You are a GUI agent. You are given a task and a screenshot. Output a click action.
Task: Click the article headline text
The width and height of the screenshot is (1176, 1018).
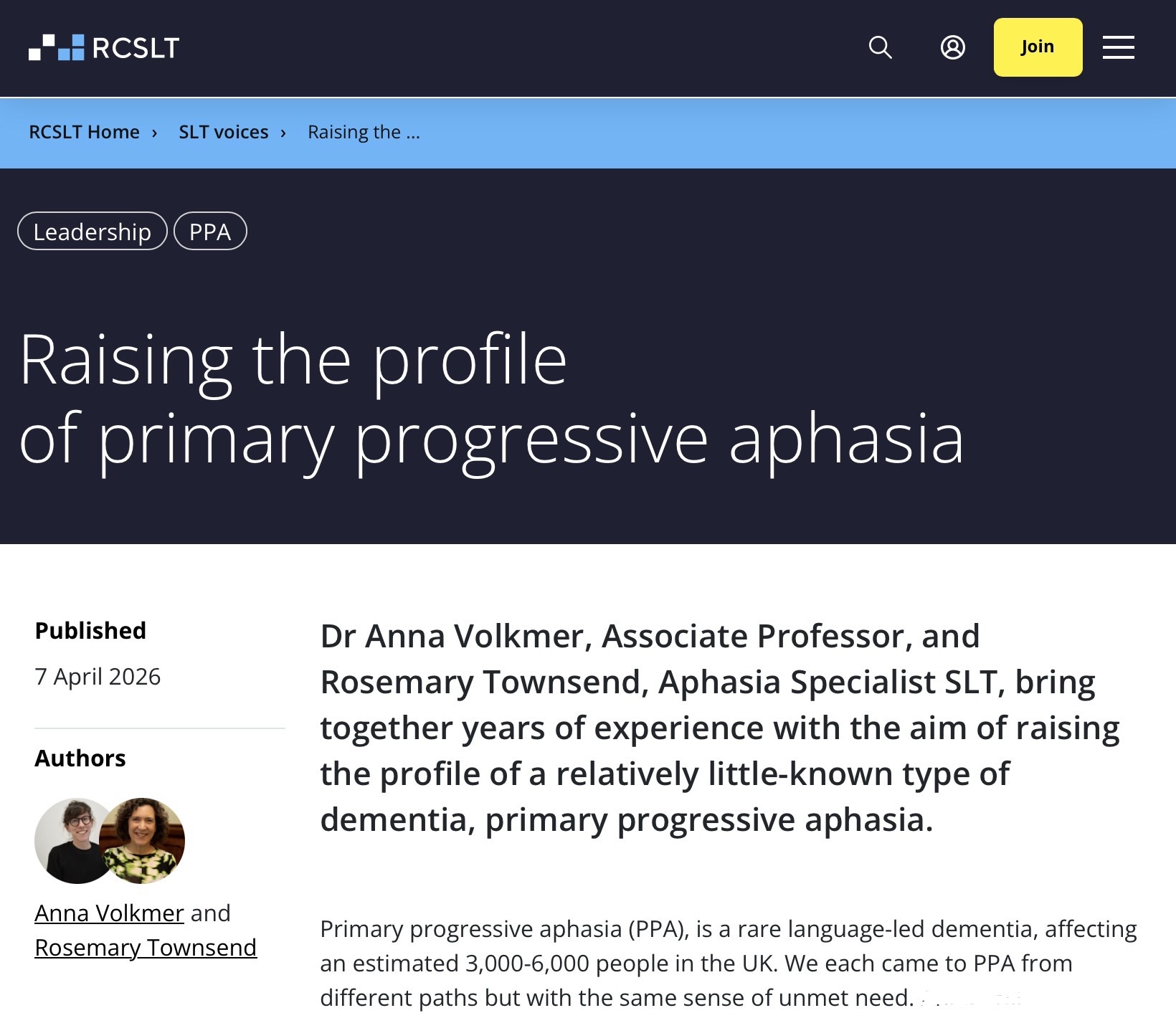pyautogui.click(x=491, y=399)
